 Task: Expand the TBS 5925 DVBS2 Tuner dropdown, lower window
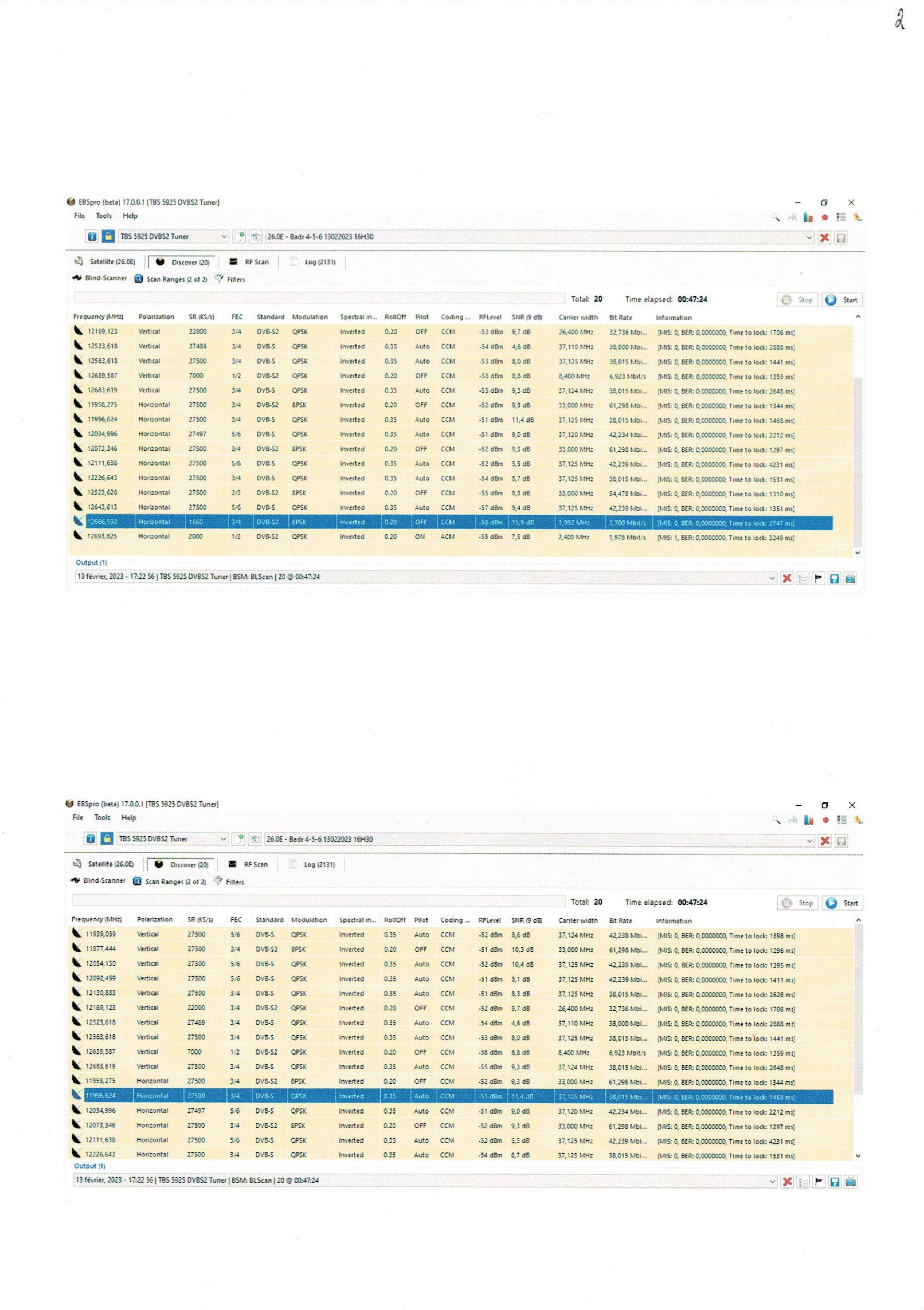[223, 839]
